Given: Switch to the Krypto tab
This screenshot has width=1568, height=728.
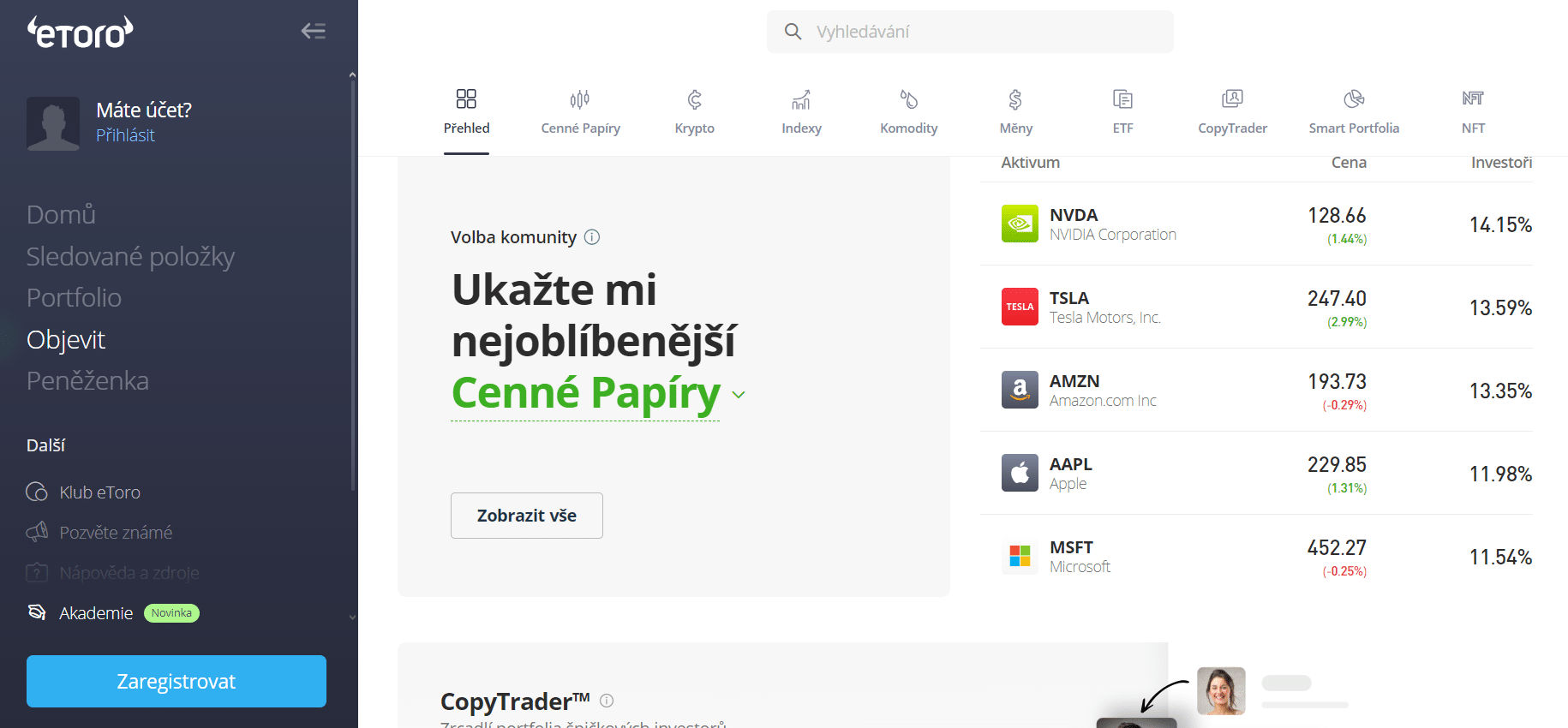Looking at the screenshot, I should 694,114.
